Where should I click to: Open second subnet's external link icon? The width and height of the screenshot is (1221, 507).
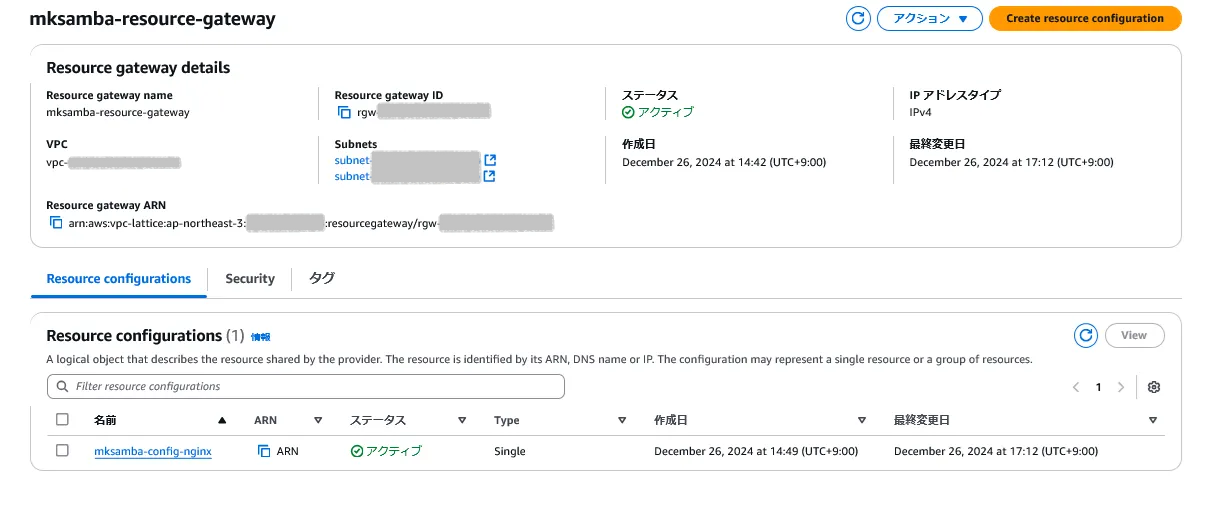pos(490,177)
